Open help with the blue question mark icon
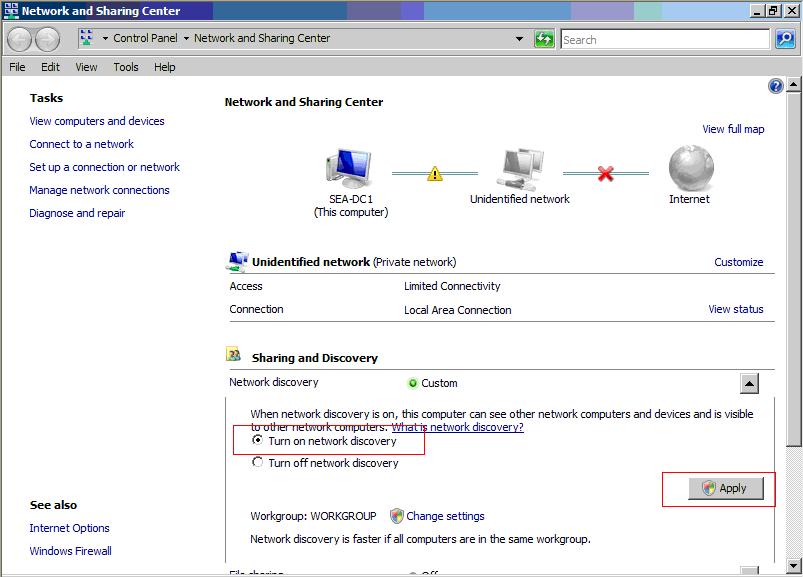The image size is (803, 577). point(775,87)
